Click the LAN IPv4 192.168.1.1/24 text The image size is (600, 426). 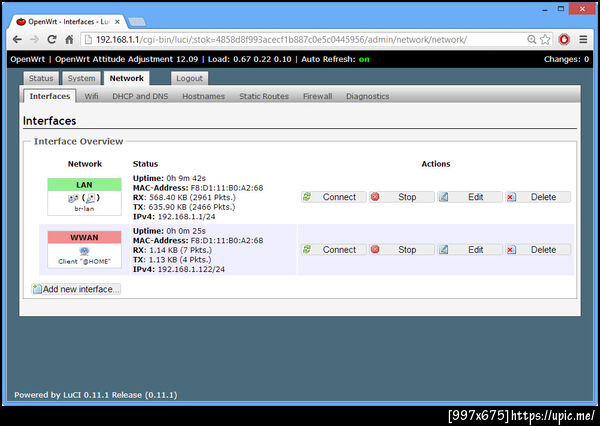pos(174,217)
